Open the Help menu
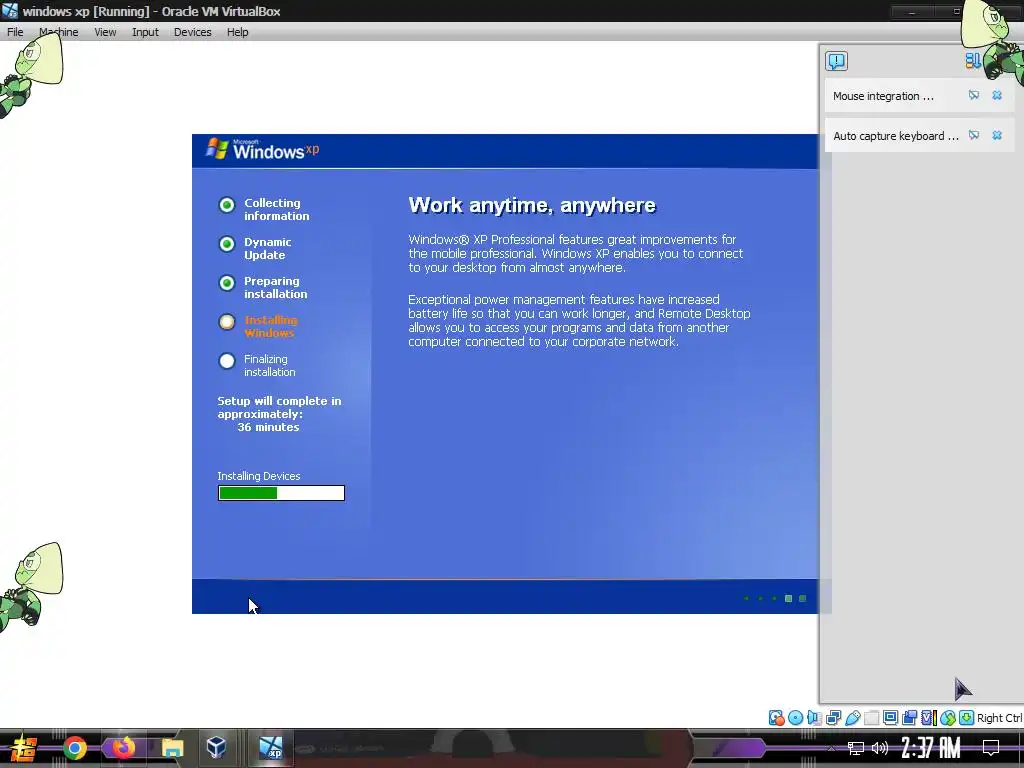 click(x=237, y=32)
